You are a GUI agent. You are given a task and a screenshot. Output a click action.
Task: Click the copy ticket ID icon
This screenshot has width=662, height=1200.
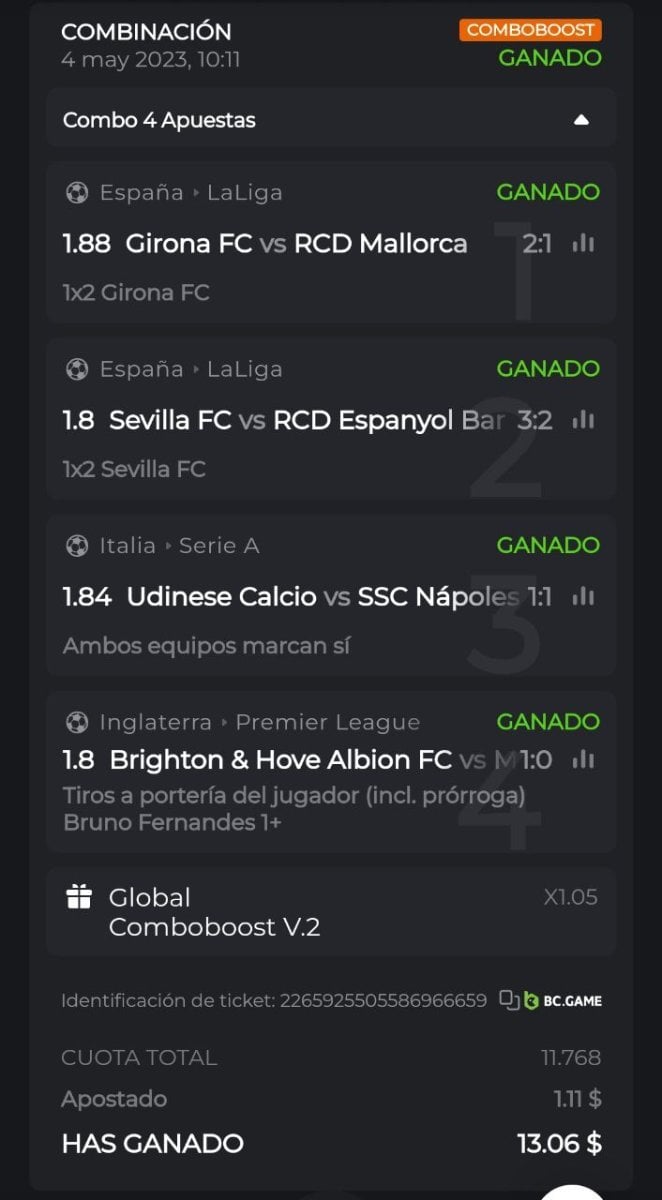pyautogui.click(x=509, y=1000)
